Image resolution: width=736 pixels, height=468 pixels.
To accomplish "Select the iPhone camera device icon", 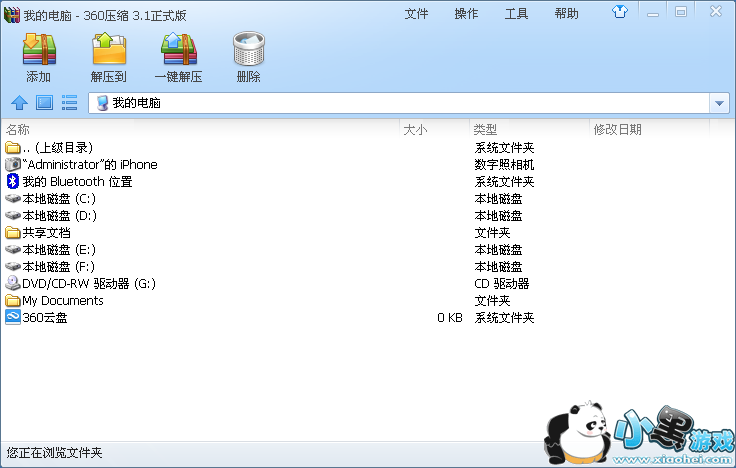I will [x=13, y=164].
